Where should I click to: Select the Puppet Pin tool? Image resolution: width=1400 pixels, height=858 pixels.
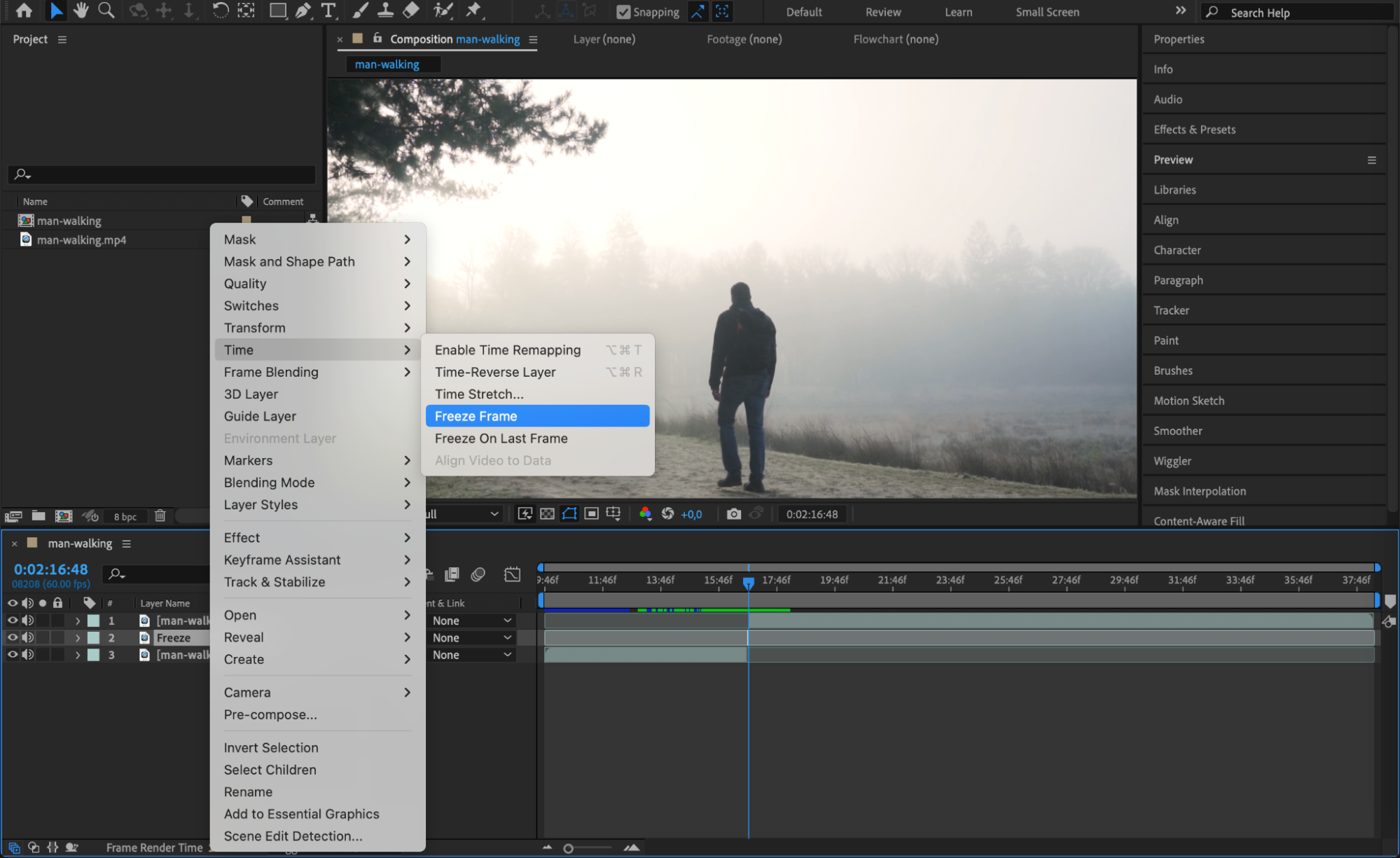pyautogui.click(x=474, y=11)
